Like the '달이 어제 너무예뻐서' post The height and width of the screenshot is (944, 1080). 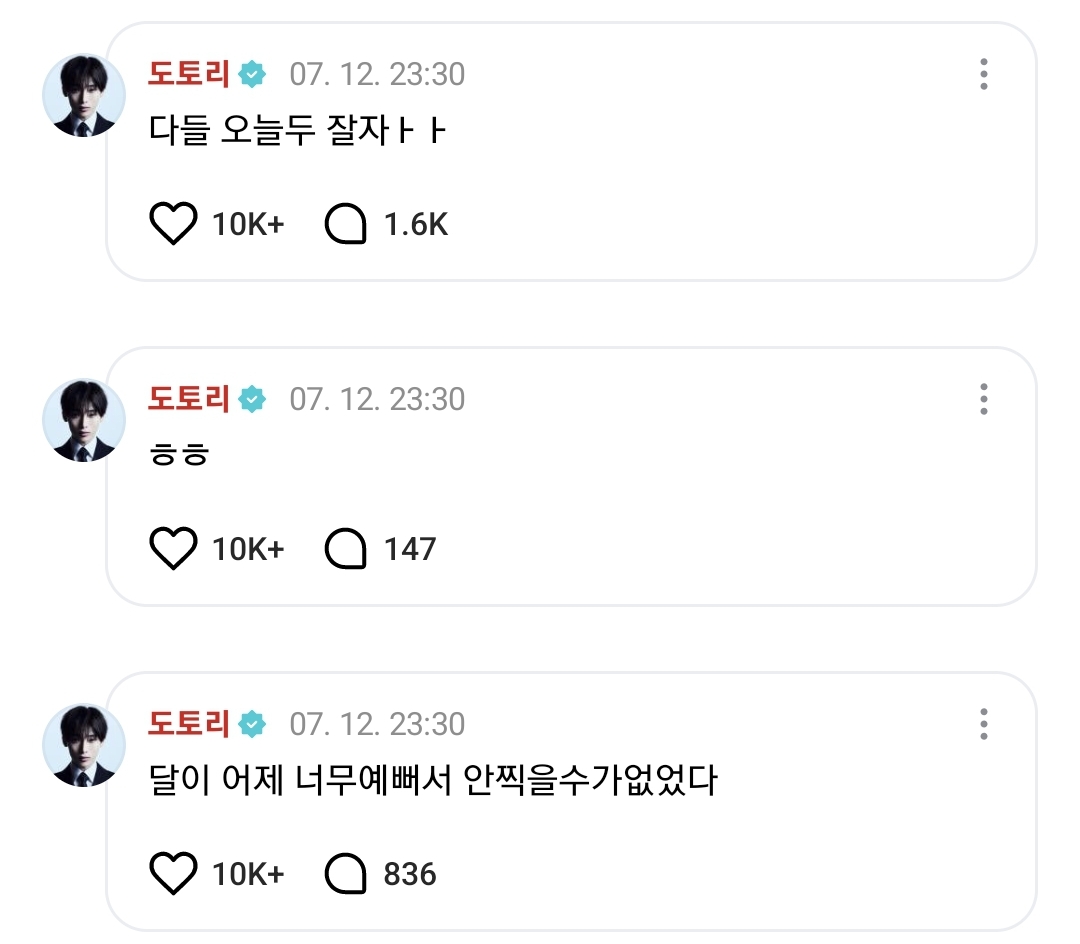coord(174,874)
